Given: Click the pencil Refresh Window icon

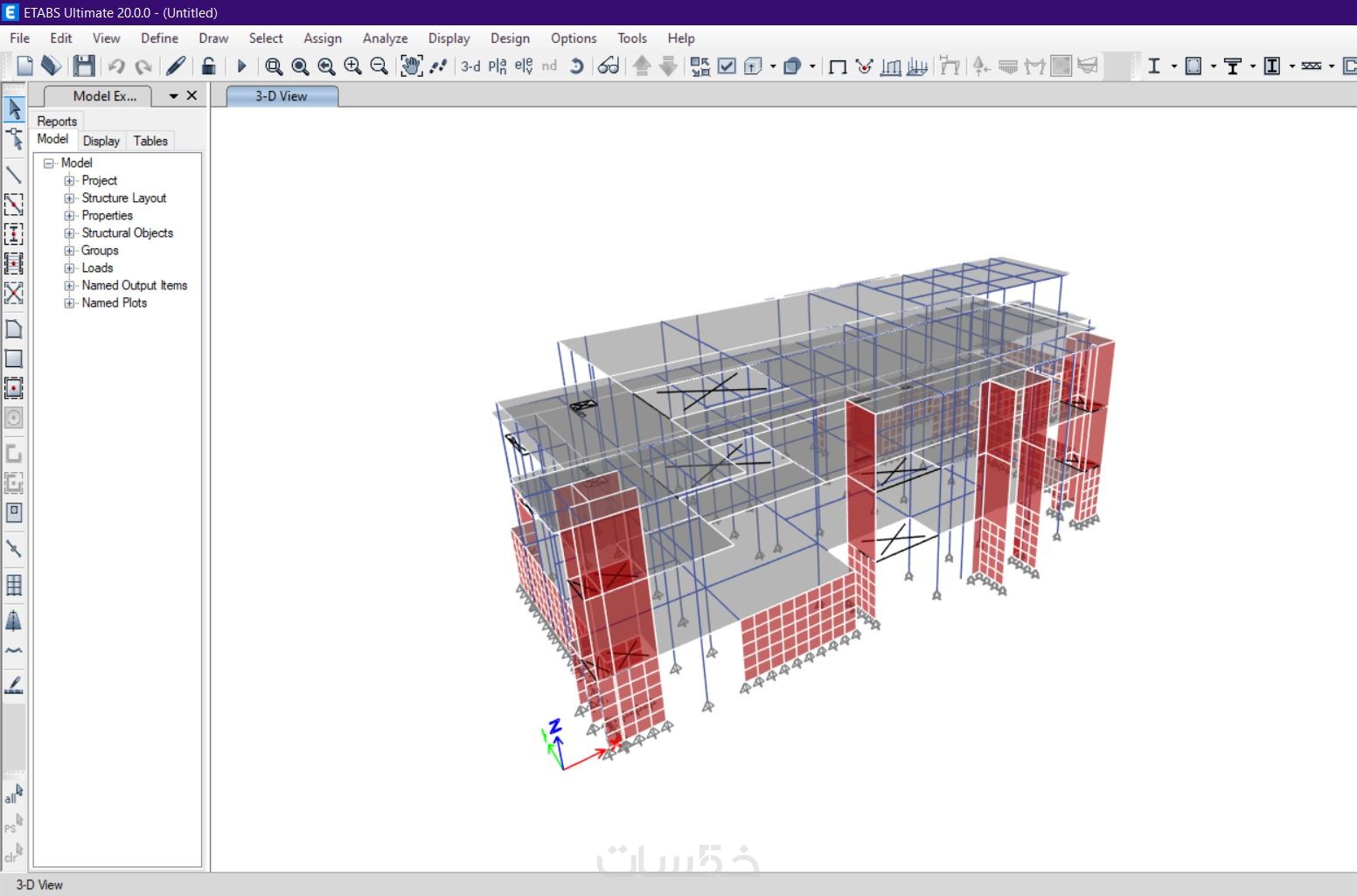Looking at the screenshot, I should point(176,66).
